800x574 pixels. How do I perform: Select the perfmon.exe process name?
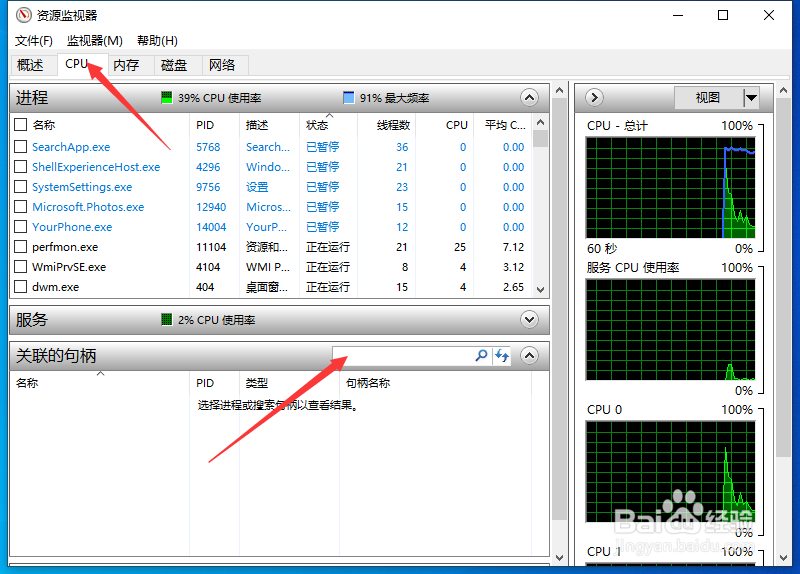point(65,247)
